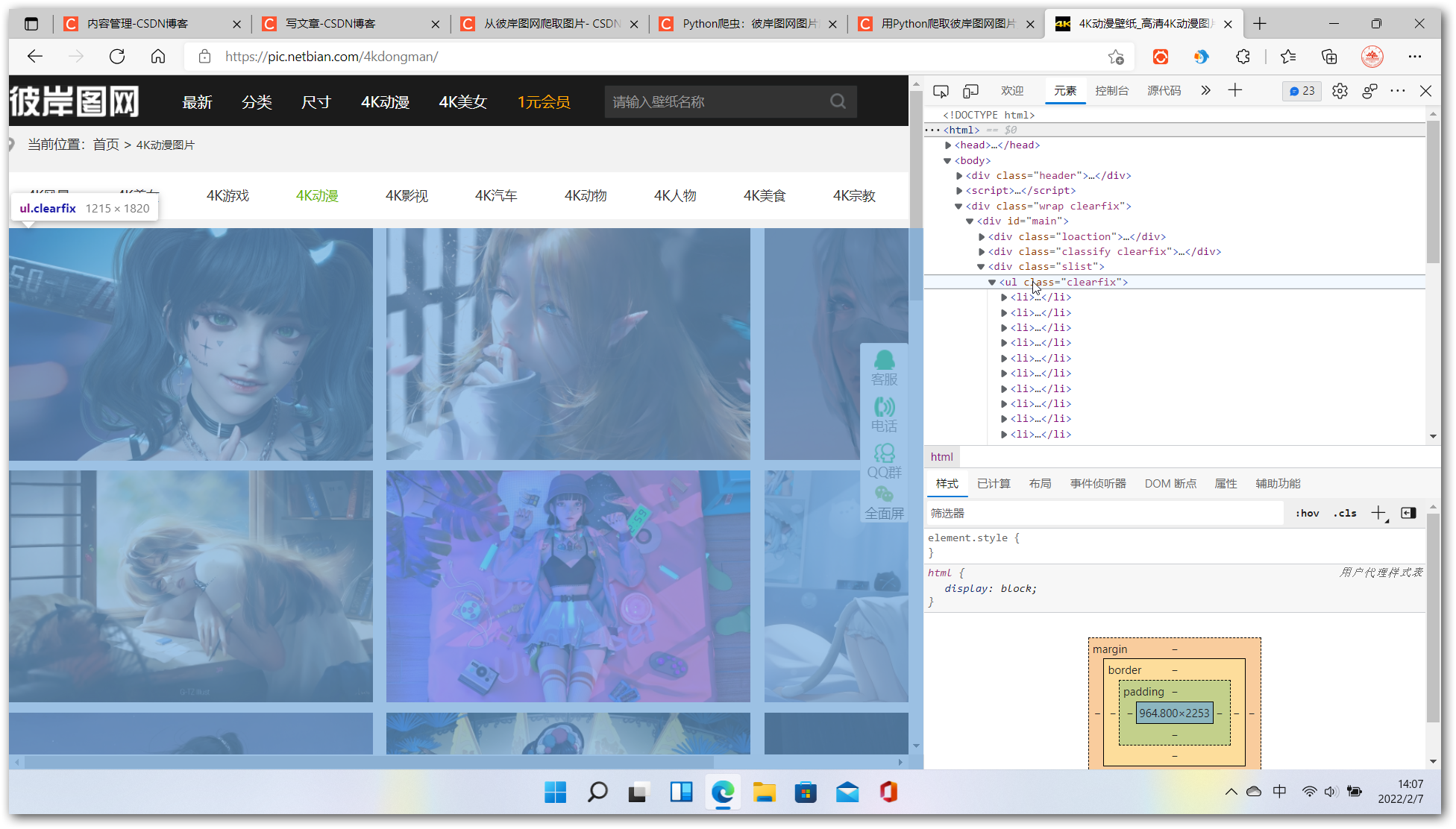Expand div class loaction node
1456x829 pixels.
[982, 237]
